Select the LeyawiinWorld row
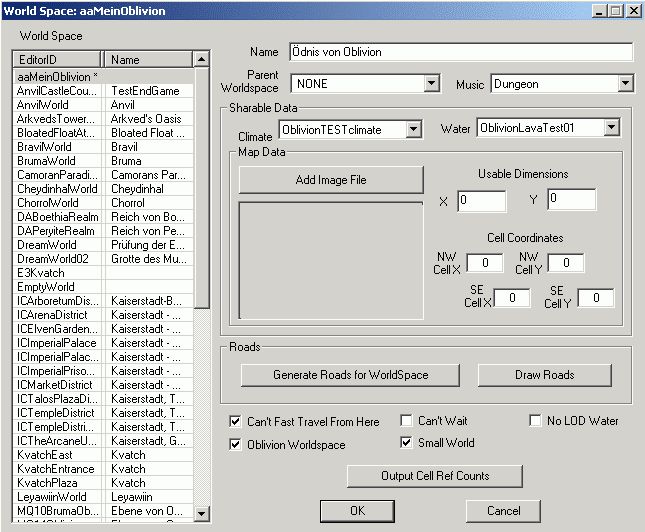 pos(104,497)
